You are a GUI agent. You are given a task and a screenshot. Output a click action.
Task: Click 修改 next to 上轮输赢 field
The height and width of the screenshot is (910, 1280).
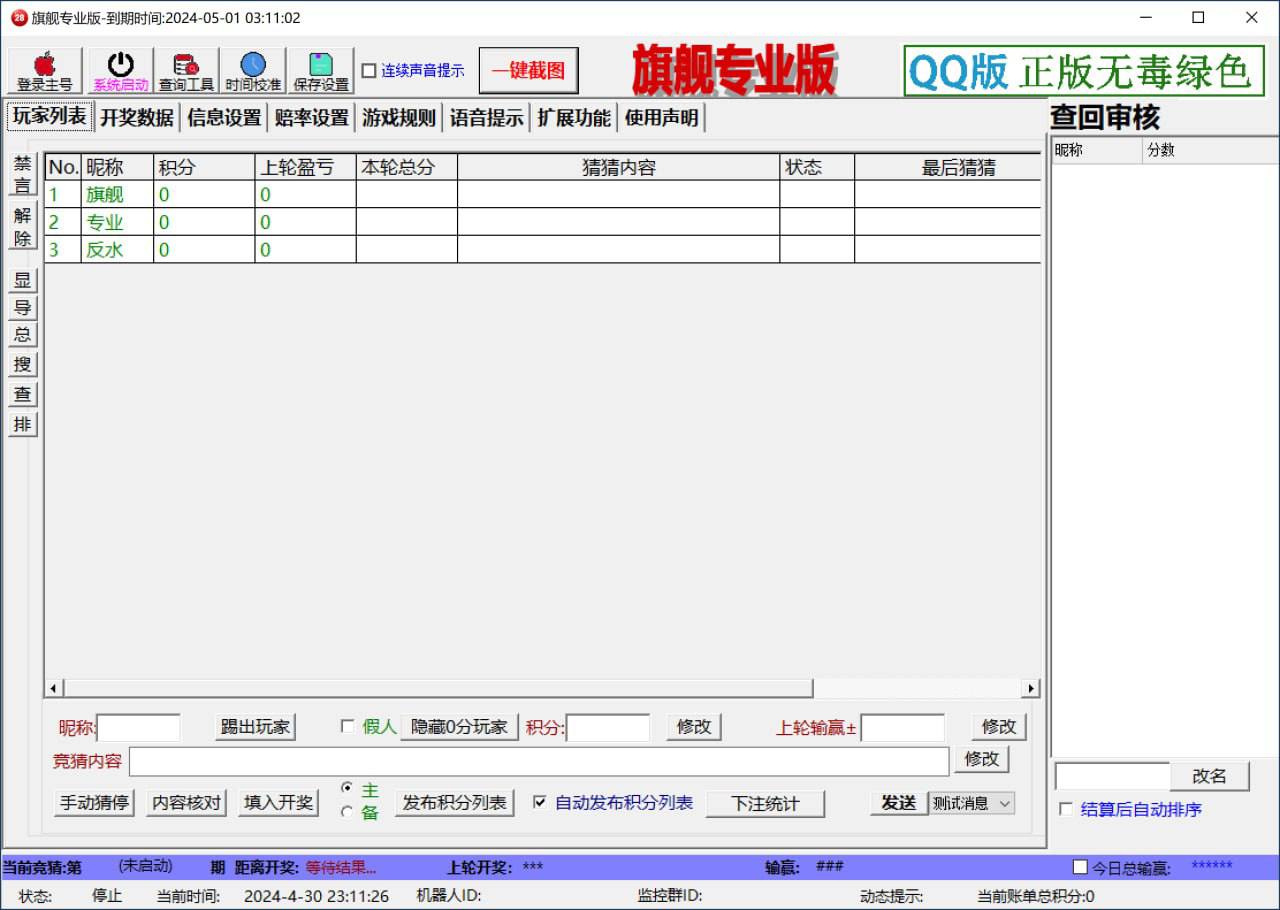pyautogui.click(x=999, y=727)
